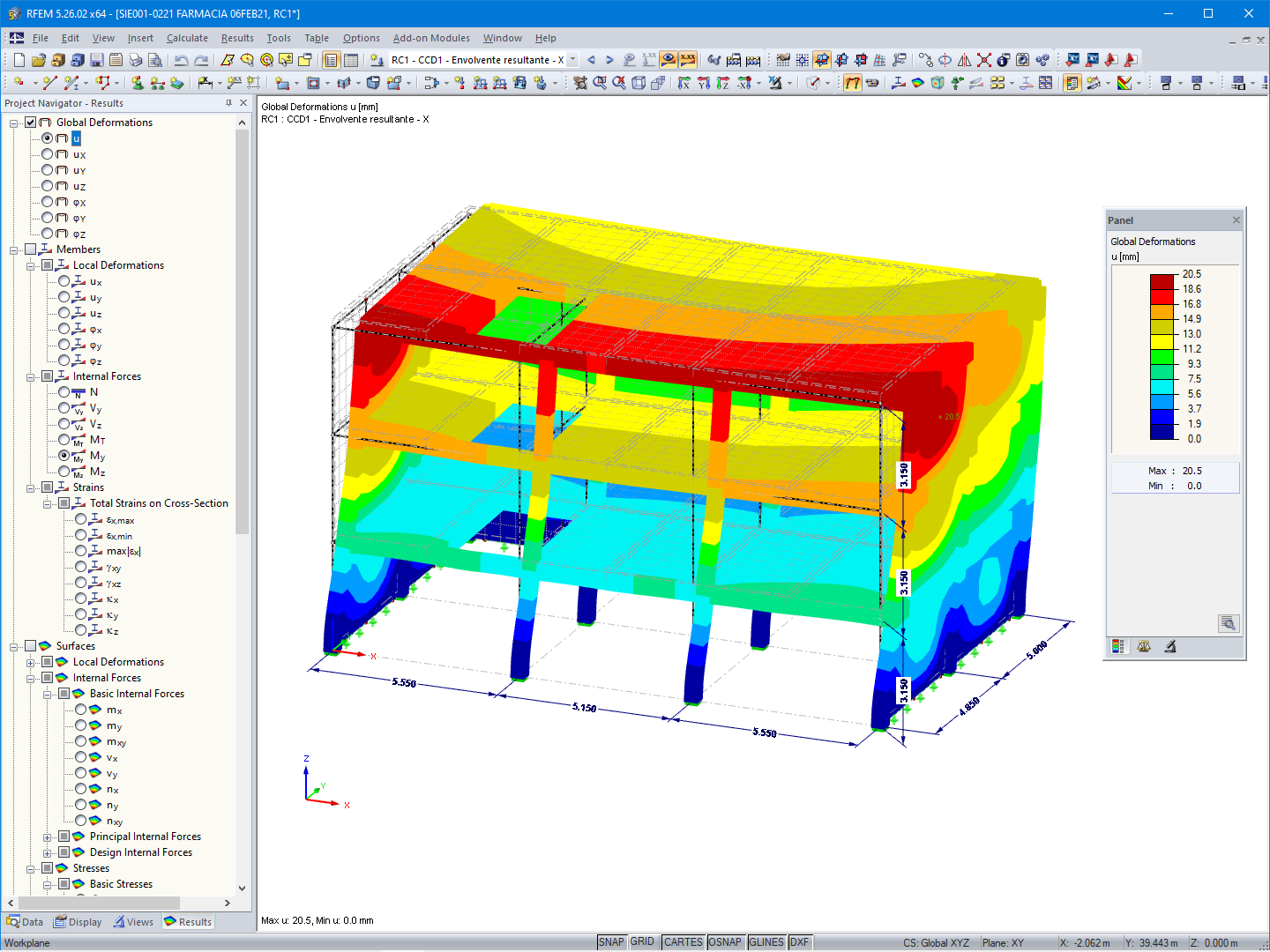This screenshot has height=952, width=1270.
Task: Click the Panel details magnifier button
Action: coord(1229,623)
